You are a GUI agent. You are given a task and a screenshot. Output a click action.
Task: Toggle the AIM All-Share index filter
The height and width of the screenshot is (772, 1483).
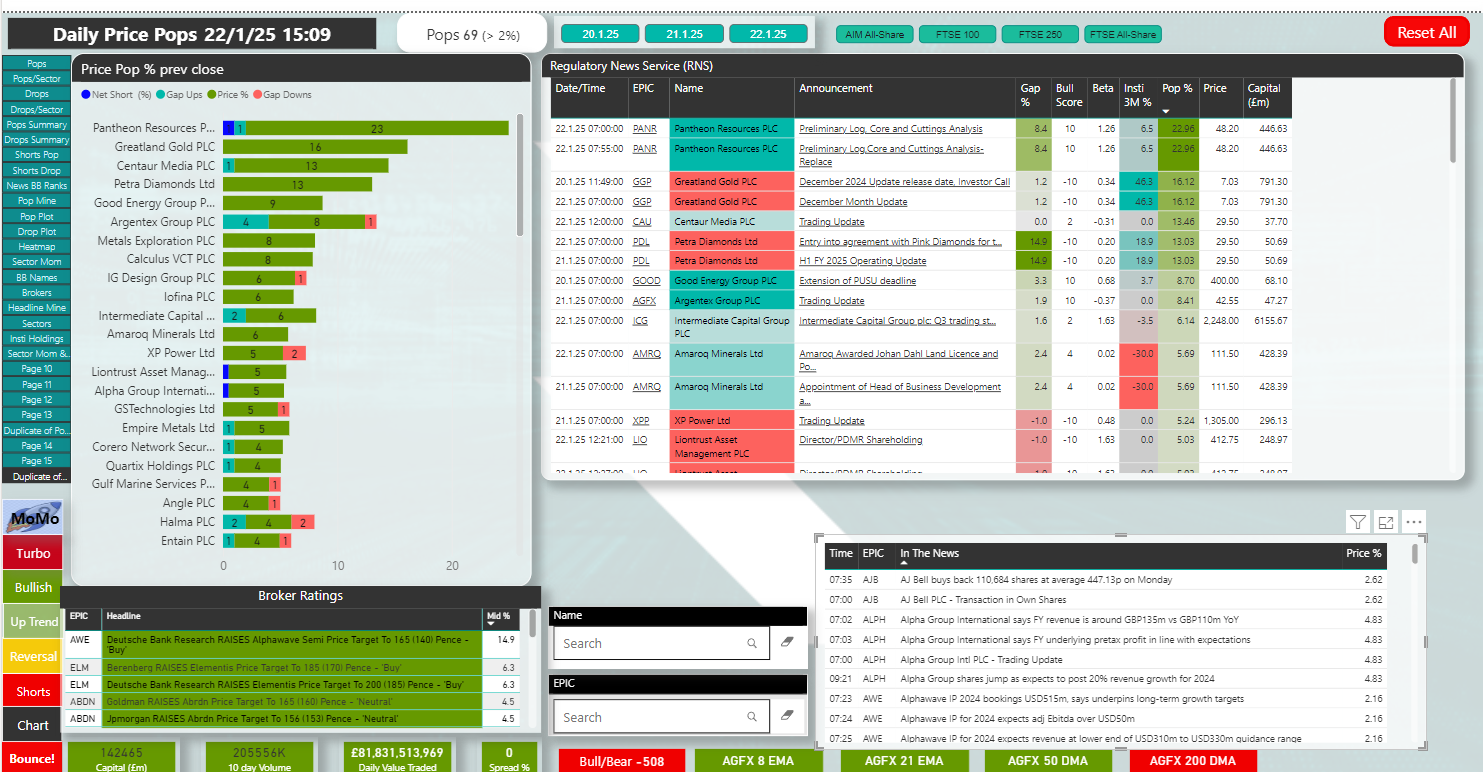point(874,35)
